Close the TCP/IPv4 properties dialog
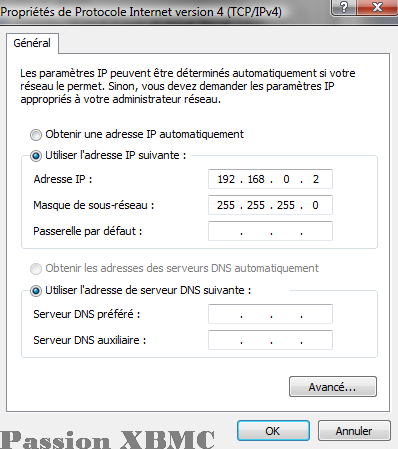 (x=377, y=7)
